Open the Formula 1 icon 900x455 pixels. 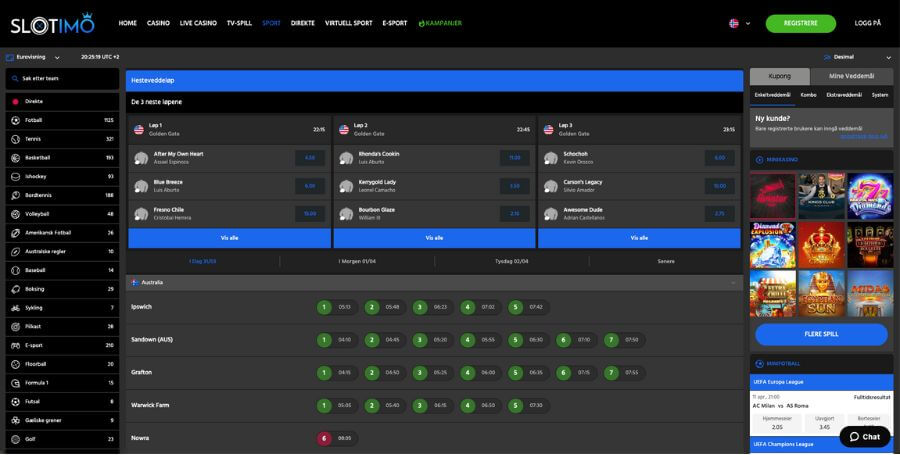[15, 383]
